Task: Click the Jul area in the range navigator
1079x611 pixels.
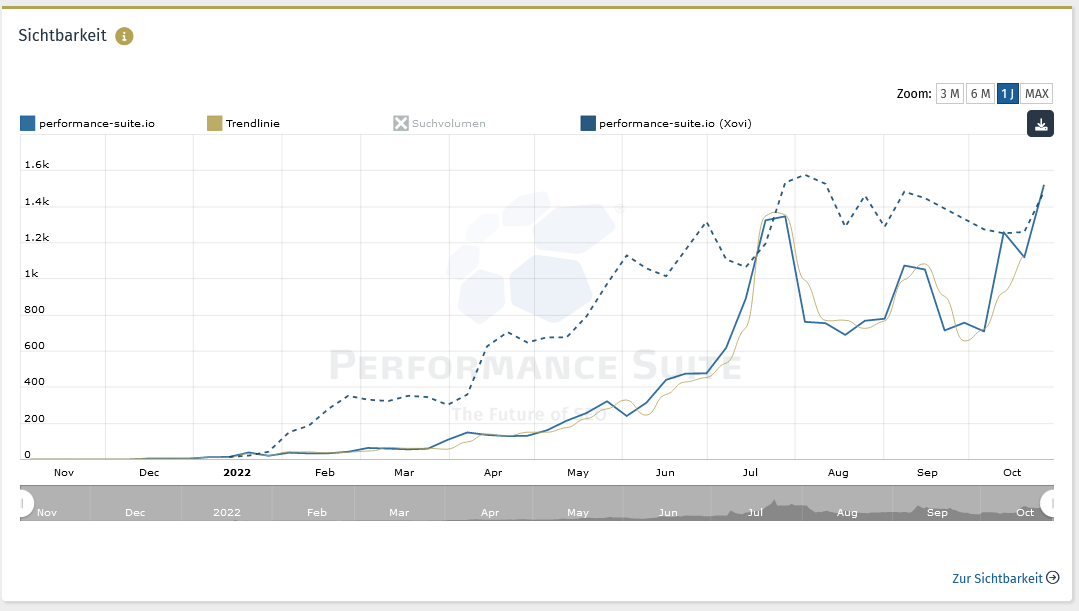Action: (755, 513)
